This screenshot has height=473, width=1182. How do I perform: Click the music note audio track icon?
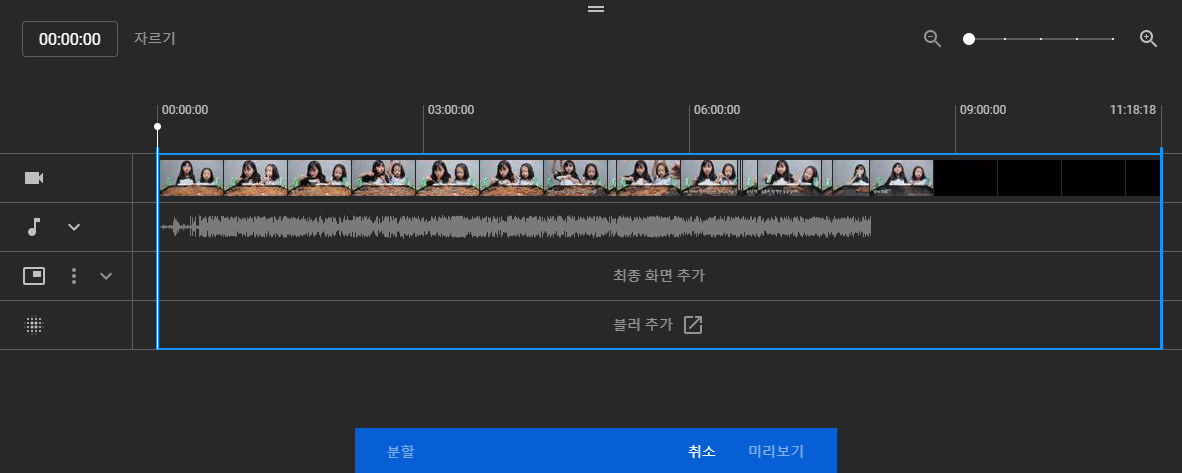[34, 227]
